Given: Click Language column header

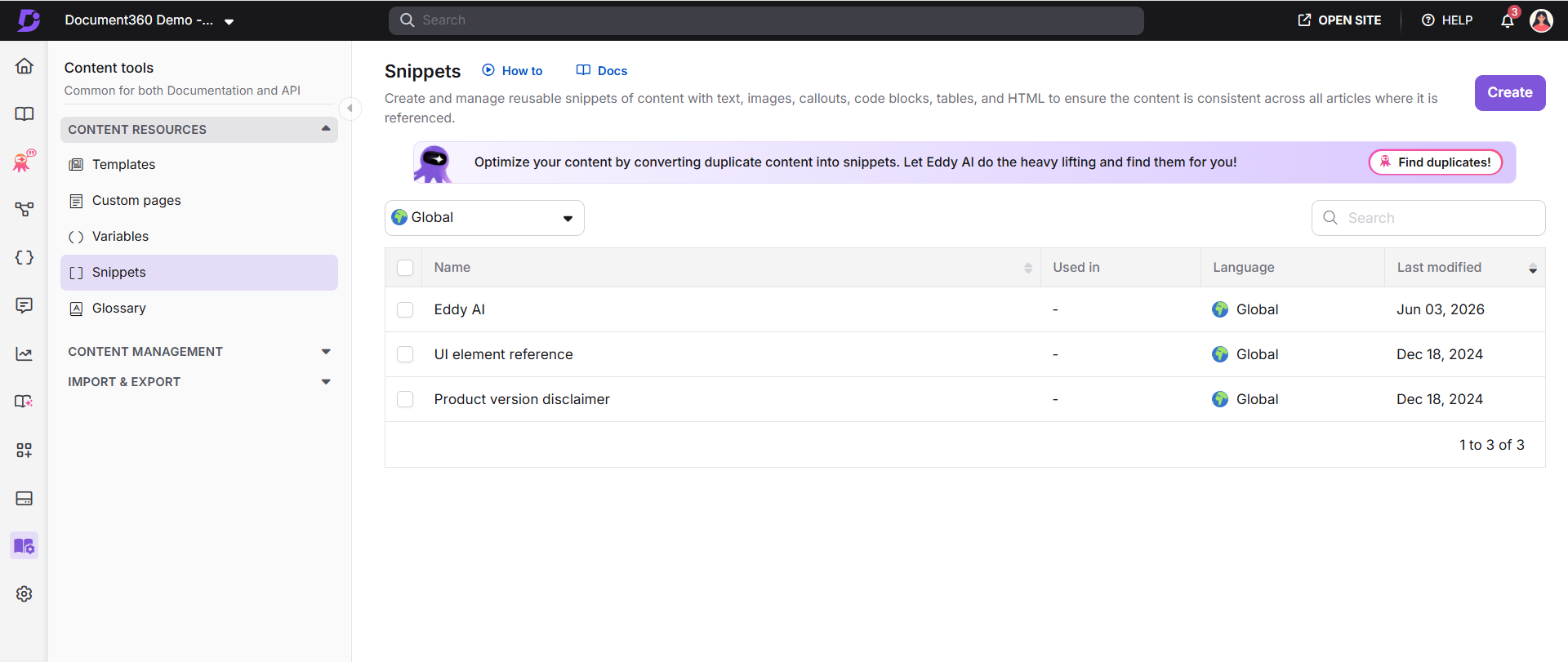Looking at the screenshot, I should pyautogui.click(x=1244, y=268).
